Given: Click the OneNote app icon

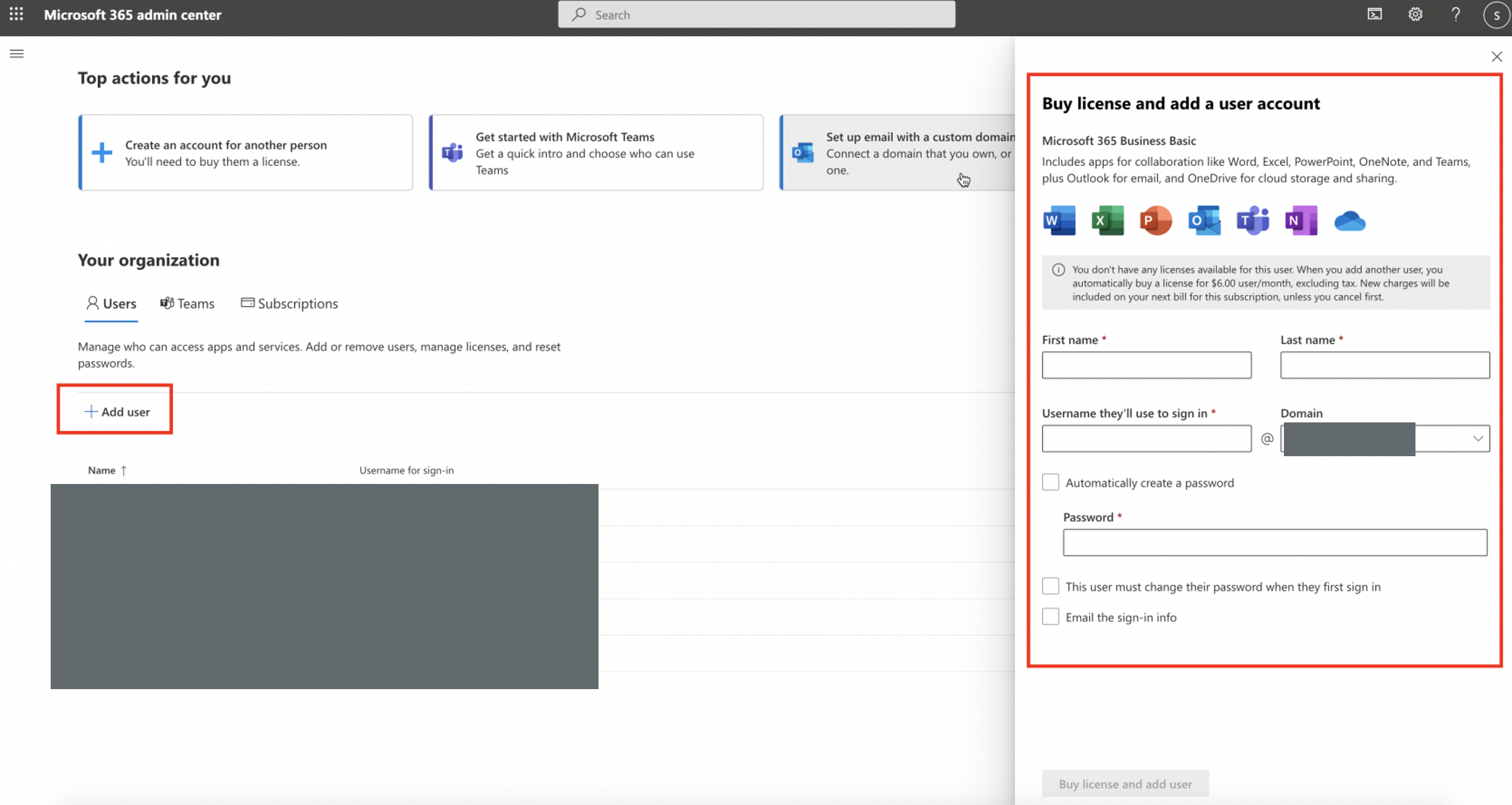Looking at the screenshot, I should (x=1300, y=220).
